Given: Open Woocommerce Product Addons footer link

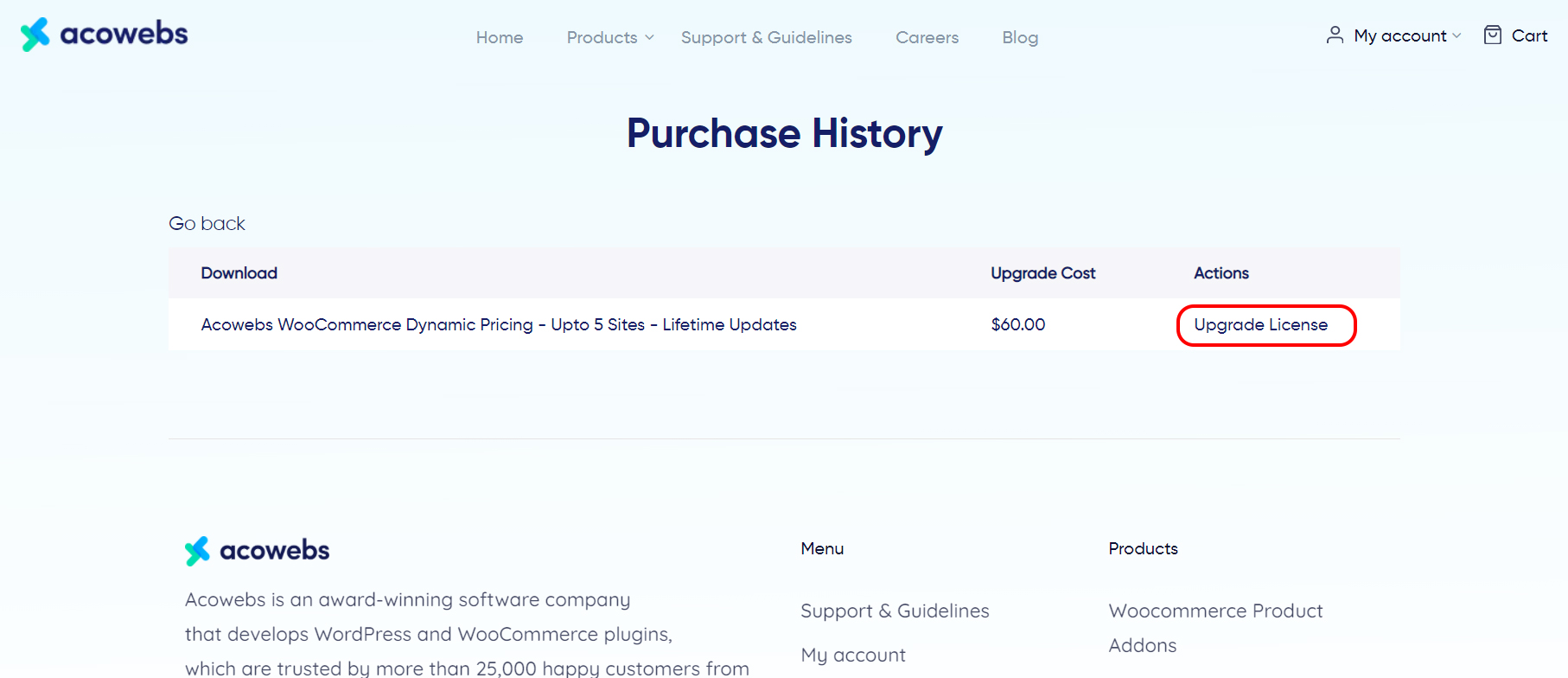Looking at the screenshot, I should [x=1215, y=628].
